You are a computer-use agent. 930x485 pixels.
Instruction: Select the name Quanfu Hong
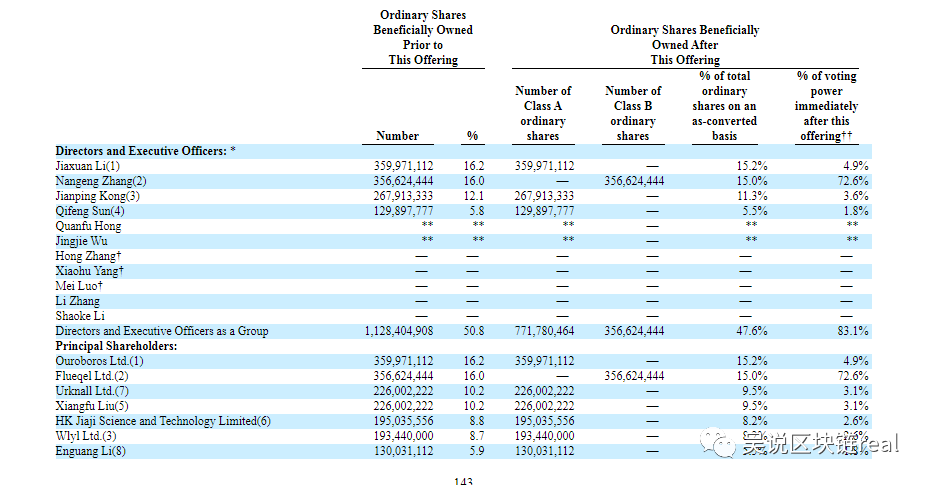[x=88, y=226]
